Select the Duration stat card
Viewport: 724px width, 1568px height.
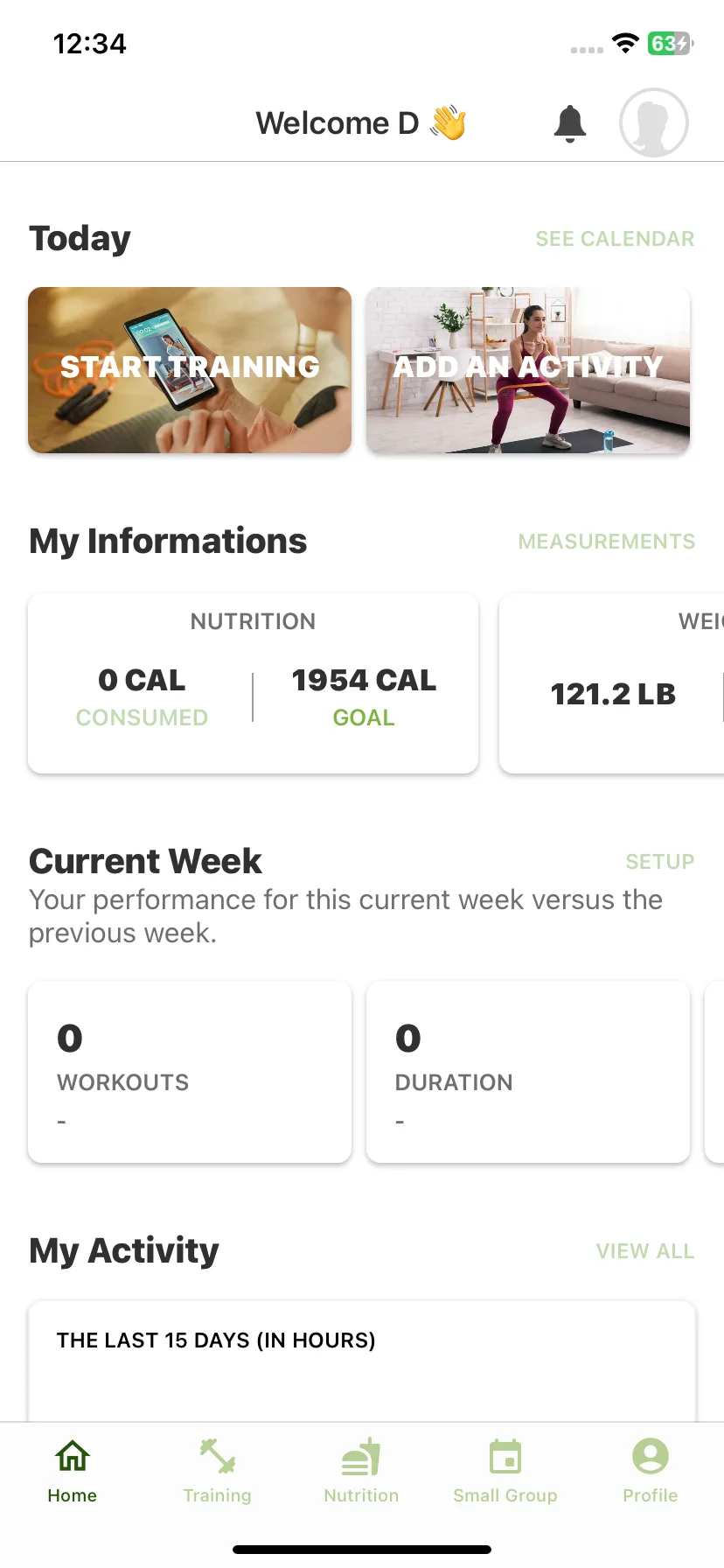528,1072
